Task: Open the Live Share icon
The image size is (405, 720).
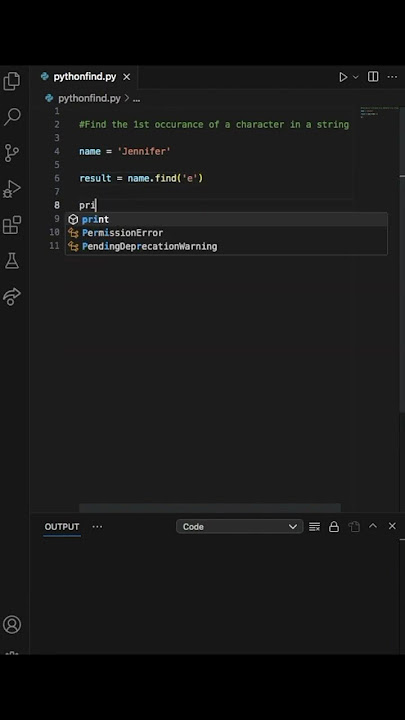Action: [12, 296]
